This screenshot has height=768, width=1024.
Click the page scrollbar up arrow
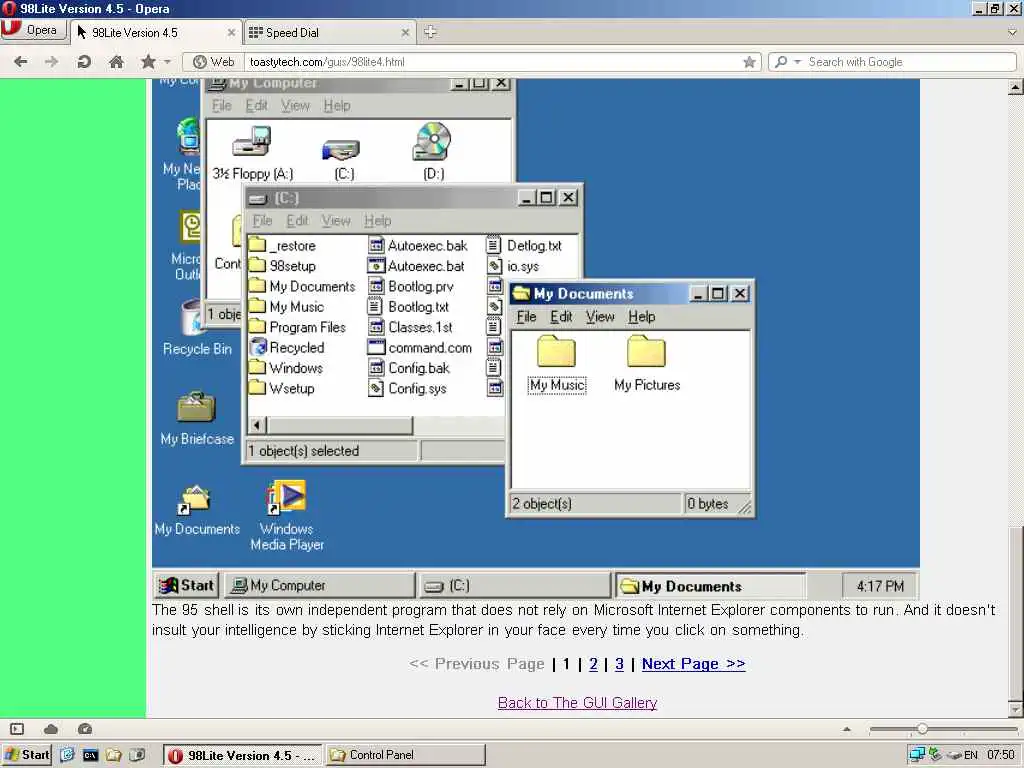pos(1016,87)
